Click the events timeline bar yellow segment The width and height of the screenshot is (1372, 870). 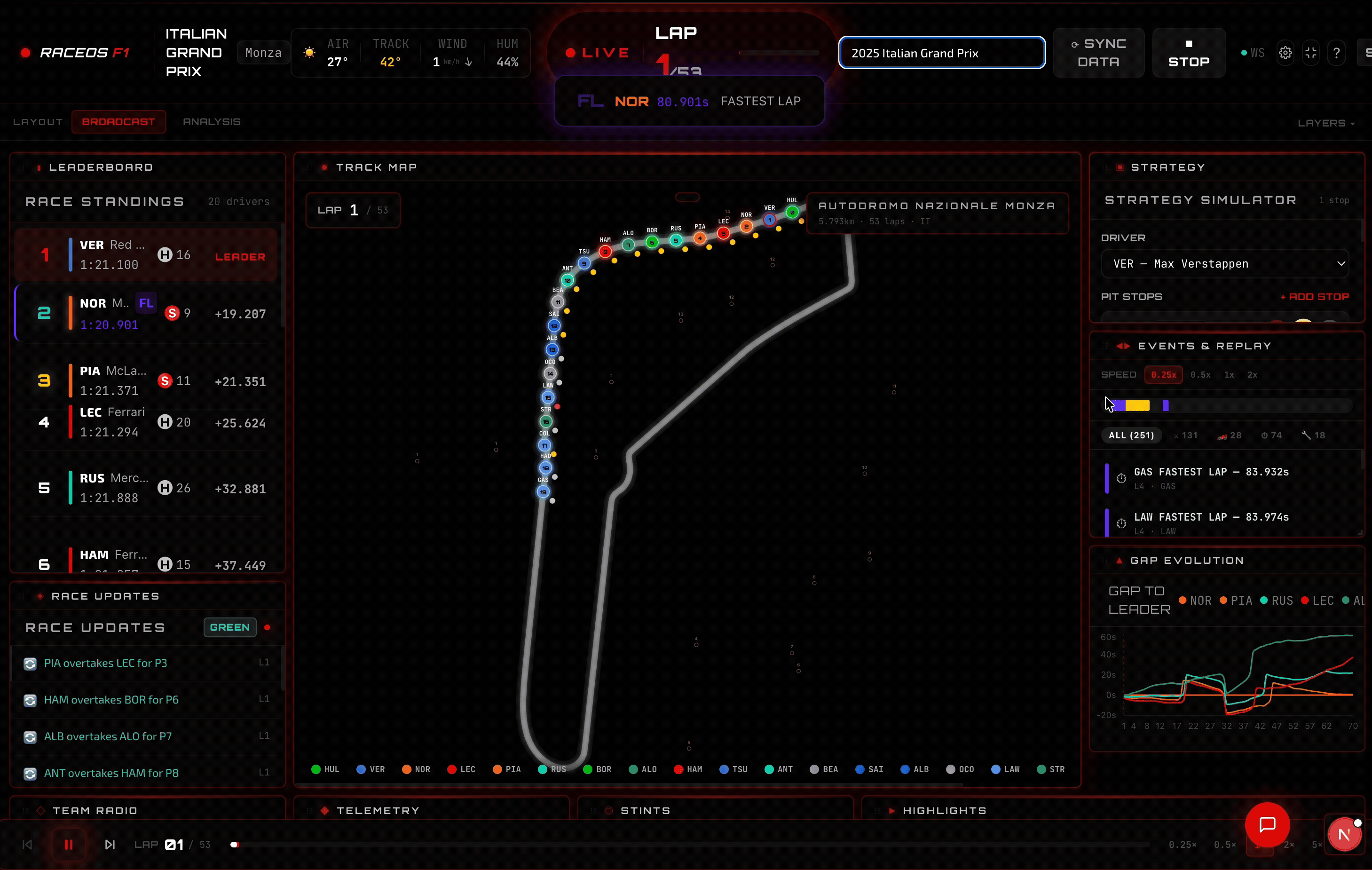(x=1137, y=405)
